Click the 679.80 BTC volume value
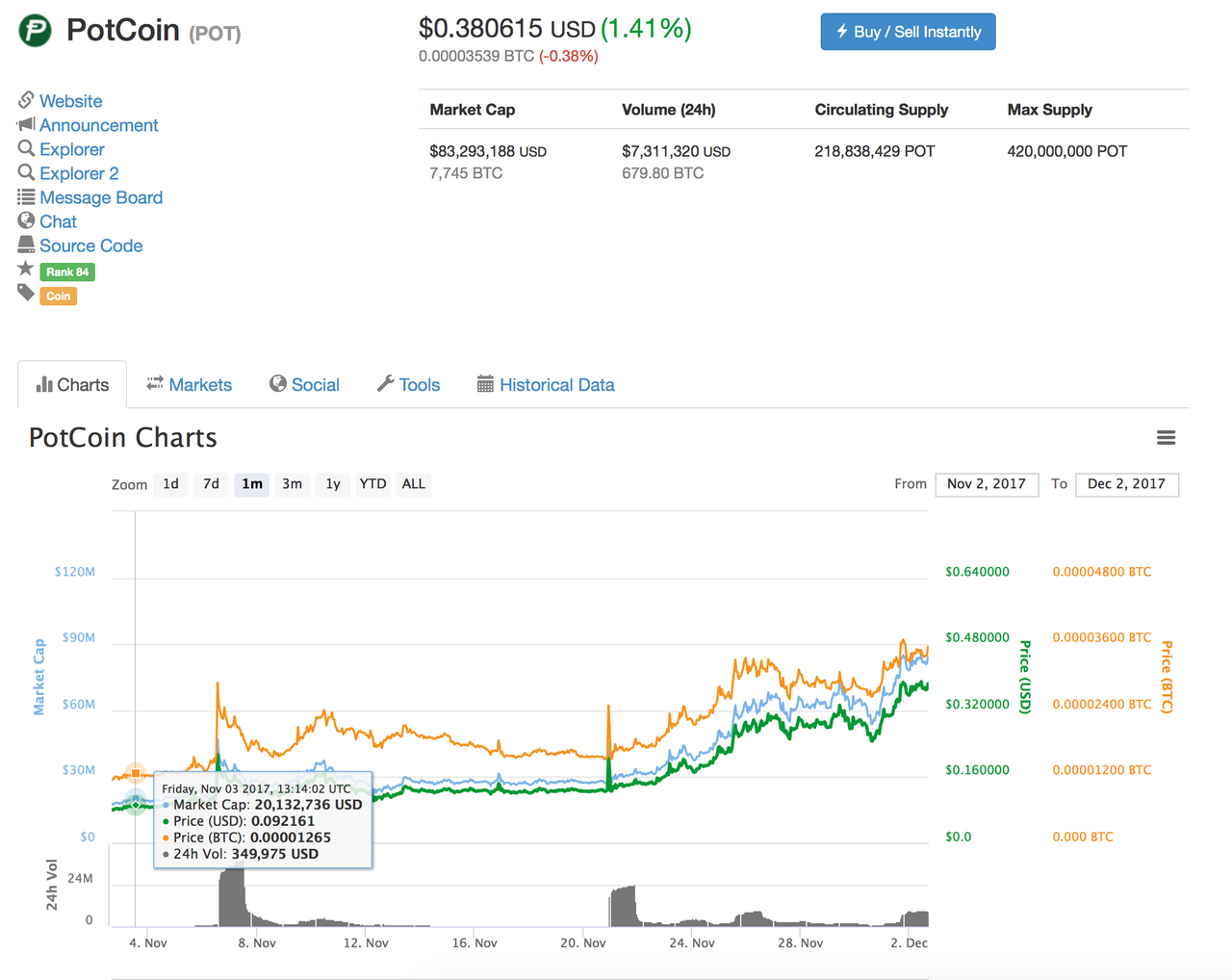This screenshot has height=980, width=1232. coord(662,173)
